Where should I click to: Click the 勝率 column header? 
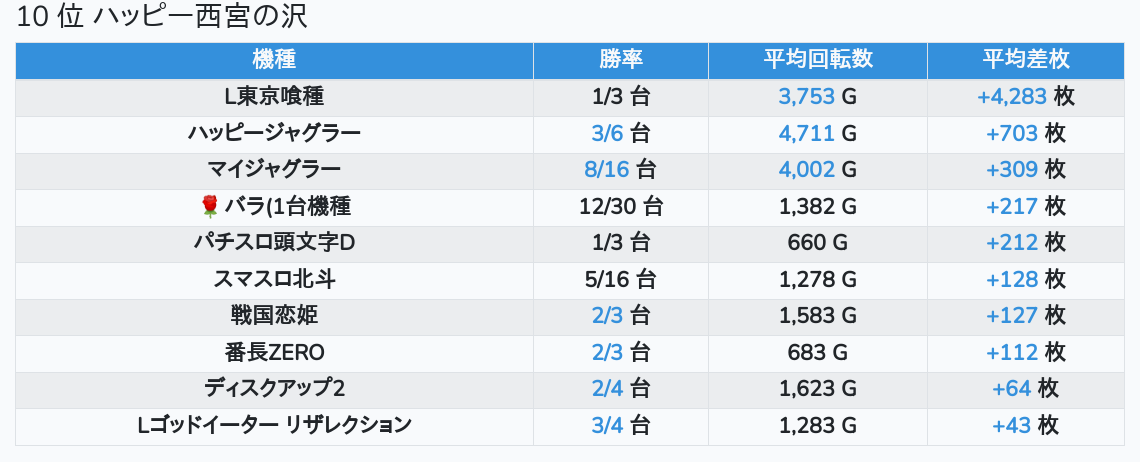coord(621,59)
